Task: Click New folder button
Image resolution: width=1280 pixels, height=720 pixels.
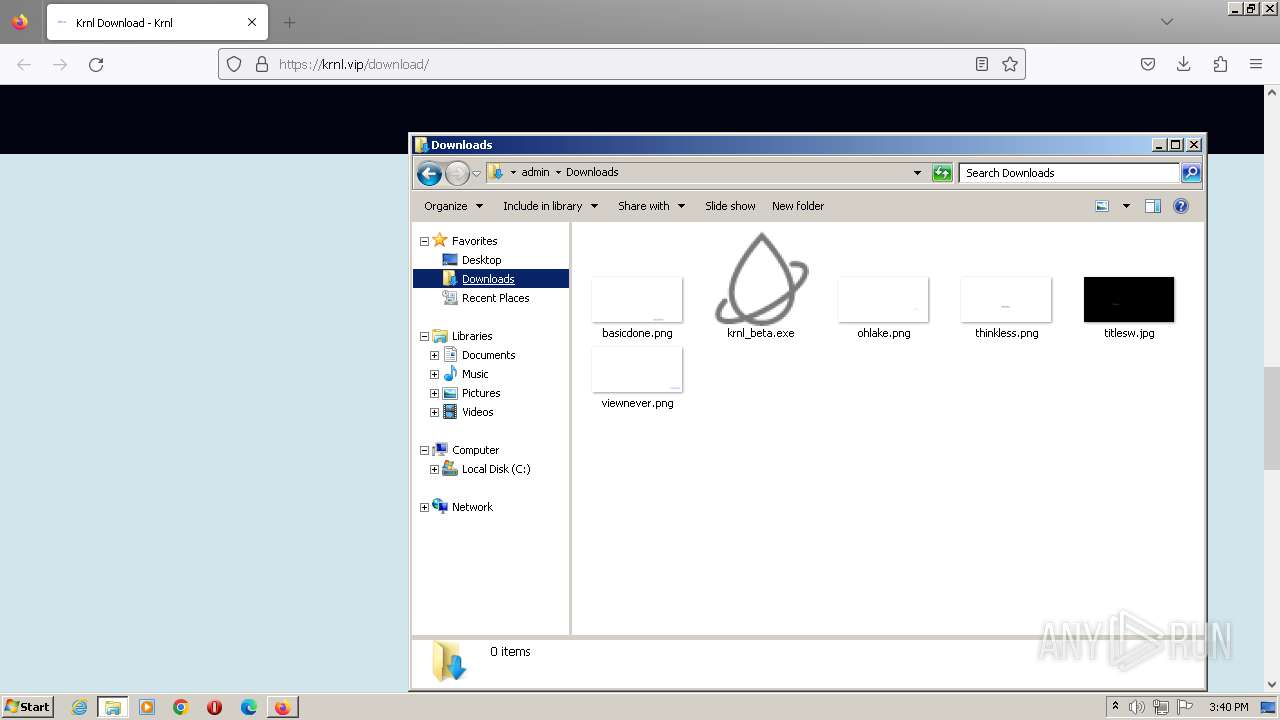Action: coord(798,206)
